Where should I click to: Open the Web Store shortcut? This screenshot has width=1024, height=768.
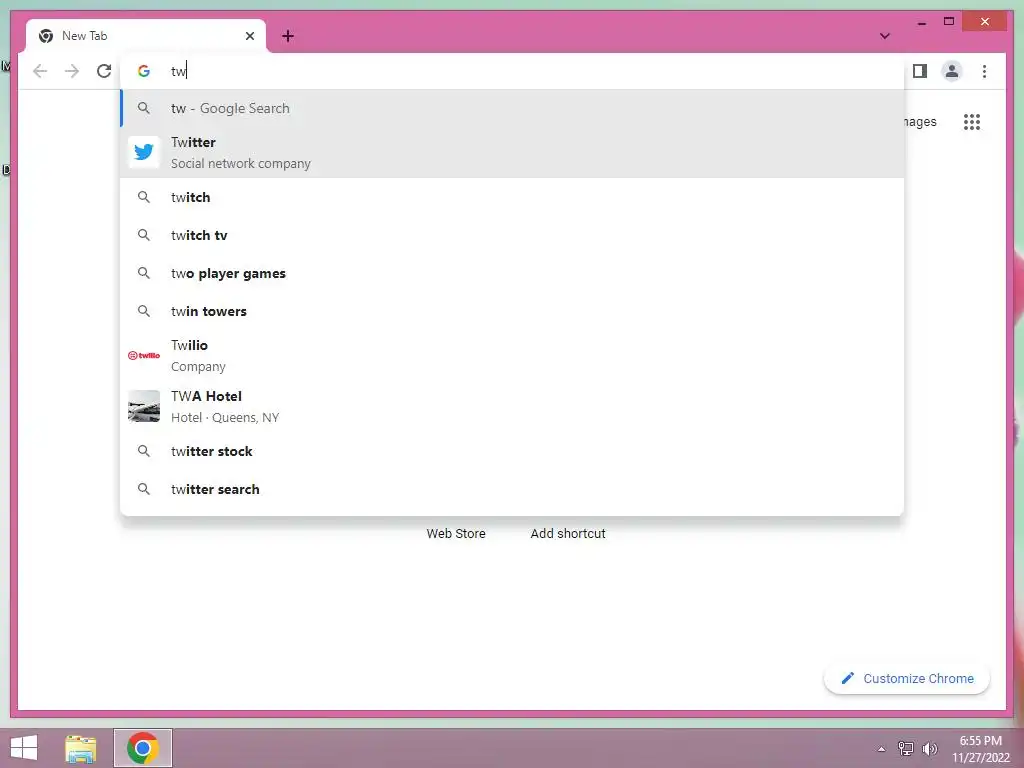point(456,534)
